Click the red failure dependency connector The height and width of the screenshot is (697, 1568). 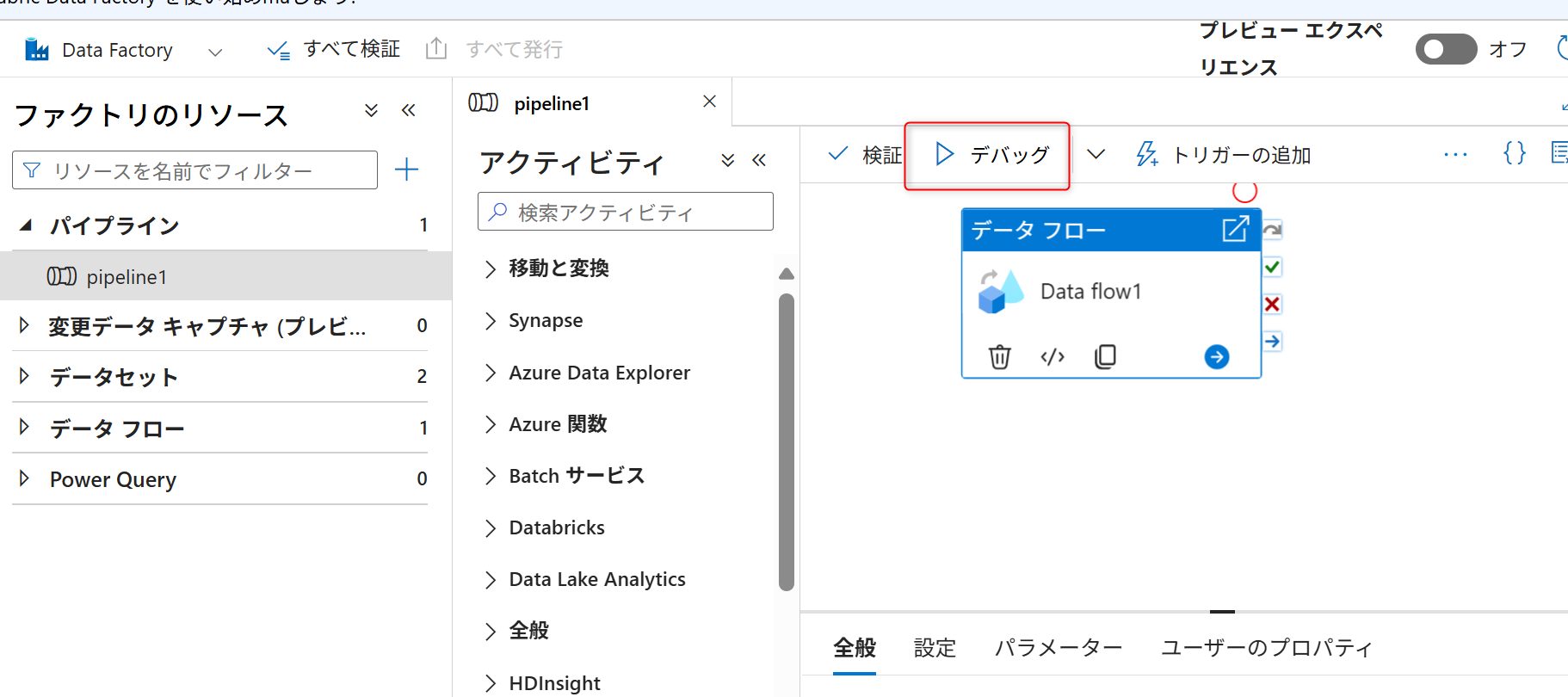tap(1272, 304)
